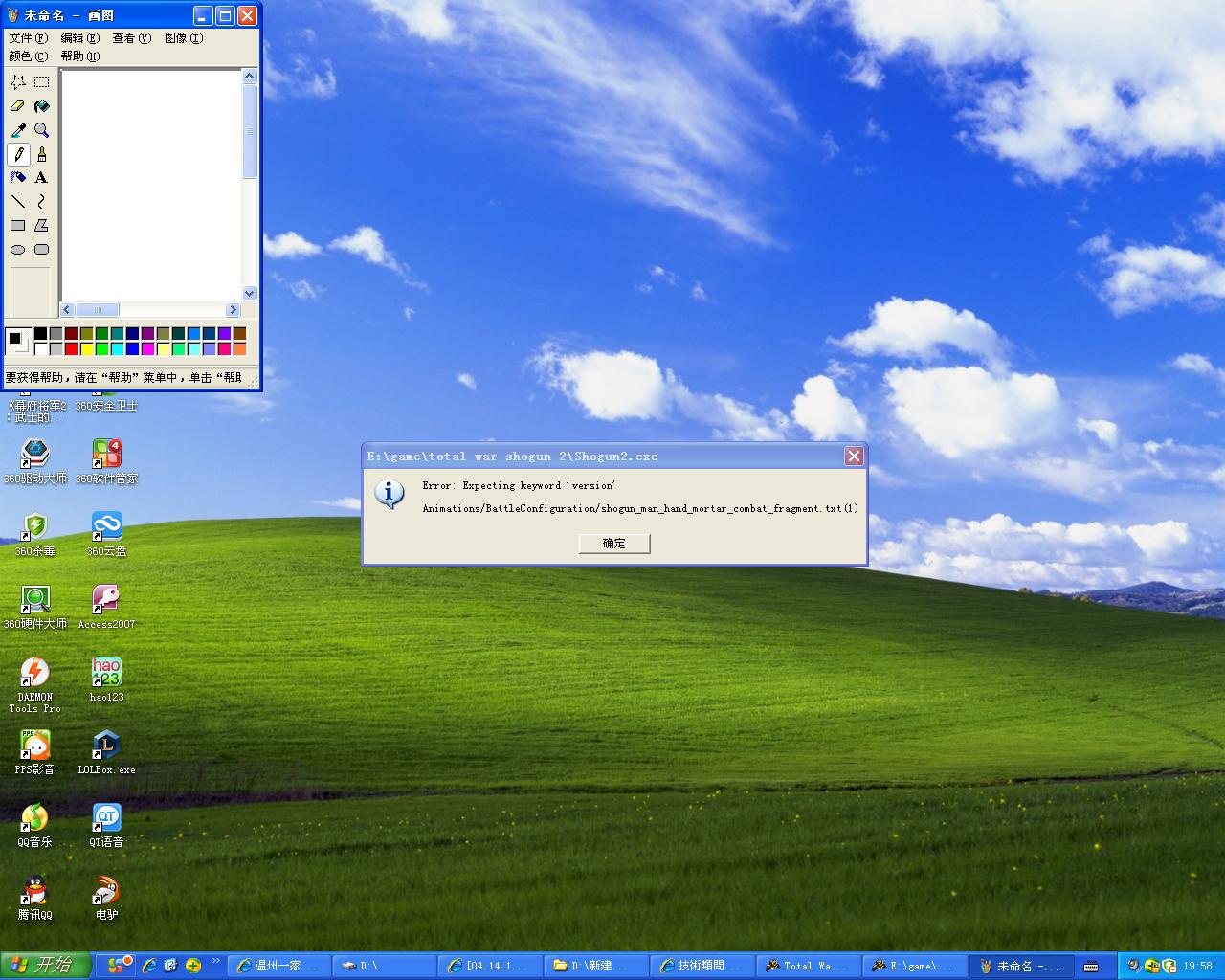Click Paint's vertical scrollbar down arrow
Viewport: 1225px width, 980px height.
pyautogui.click(x=250, y=294)
